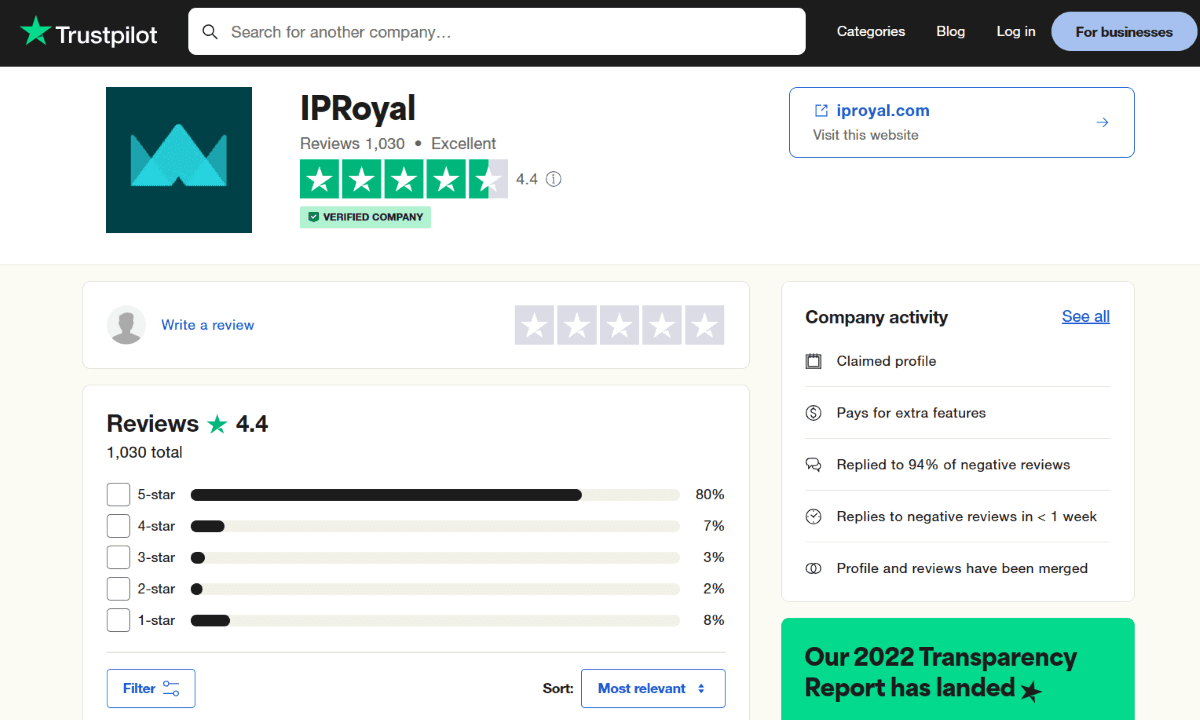This screenshot has width=1200, height=720.
Task: Open the Categories menu
Action: 871,32
